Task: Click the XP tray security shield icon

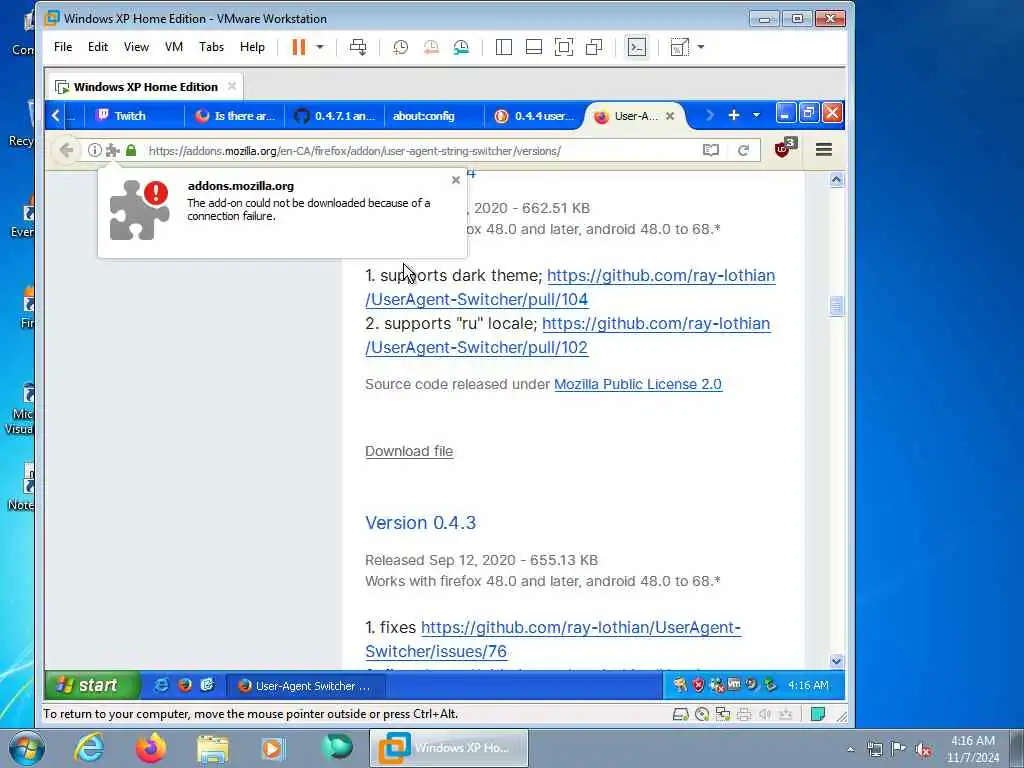Action: (x=698, y=685)
